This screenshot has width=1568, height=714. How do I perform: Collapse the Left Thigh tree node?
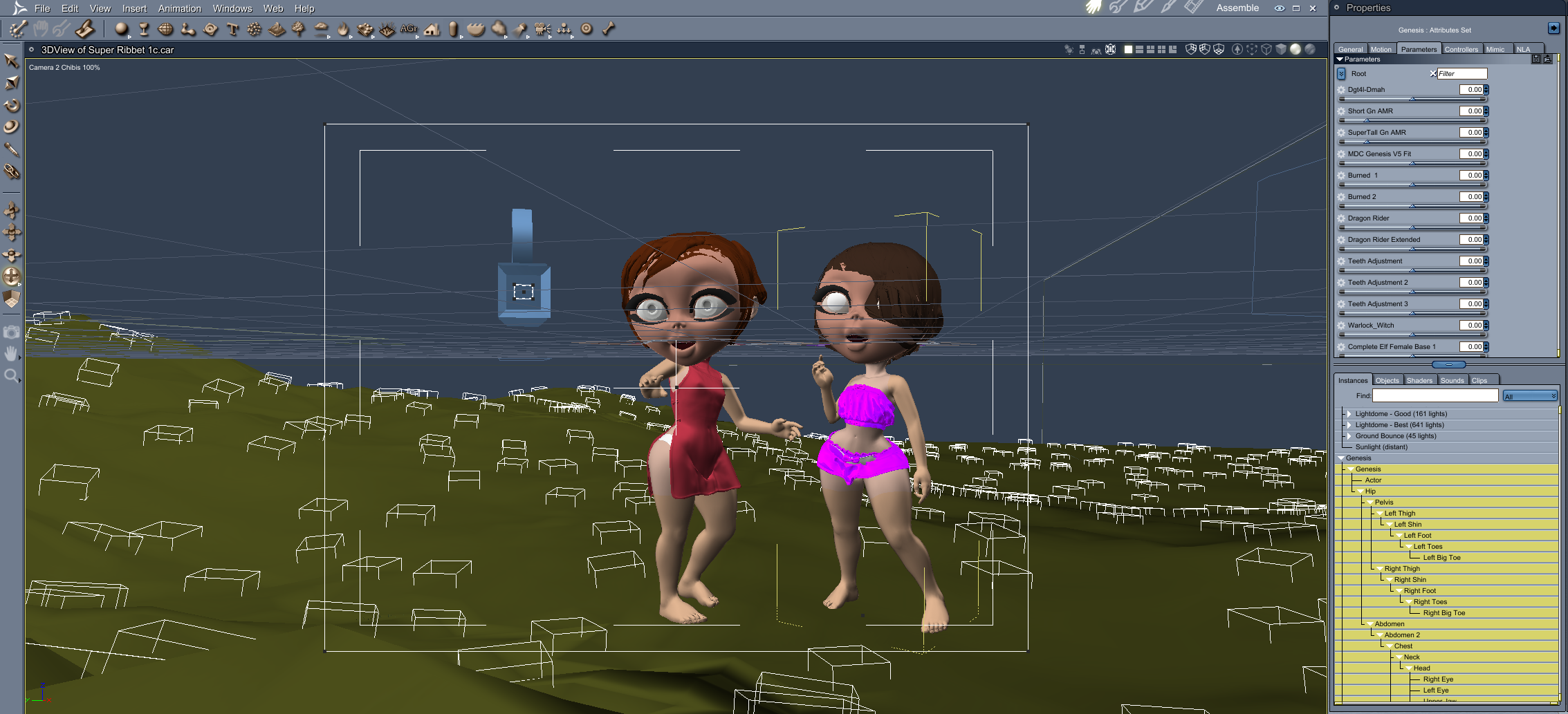coord(1380,514)
